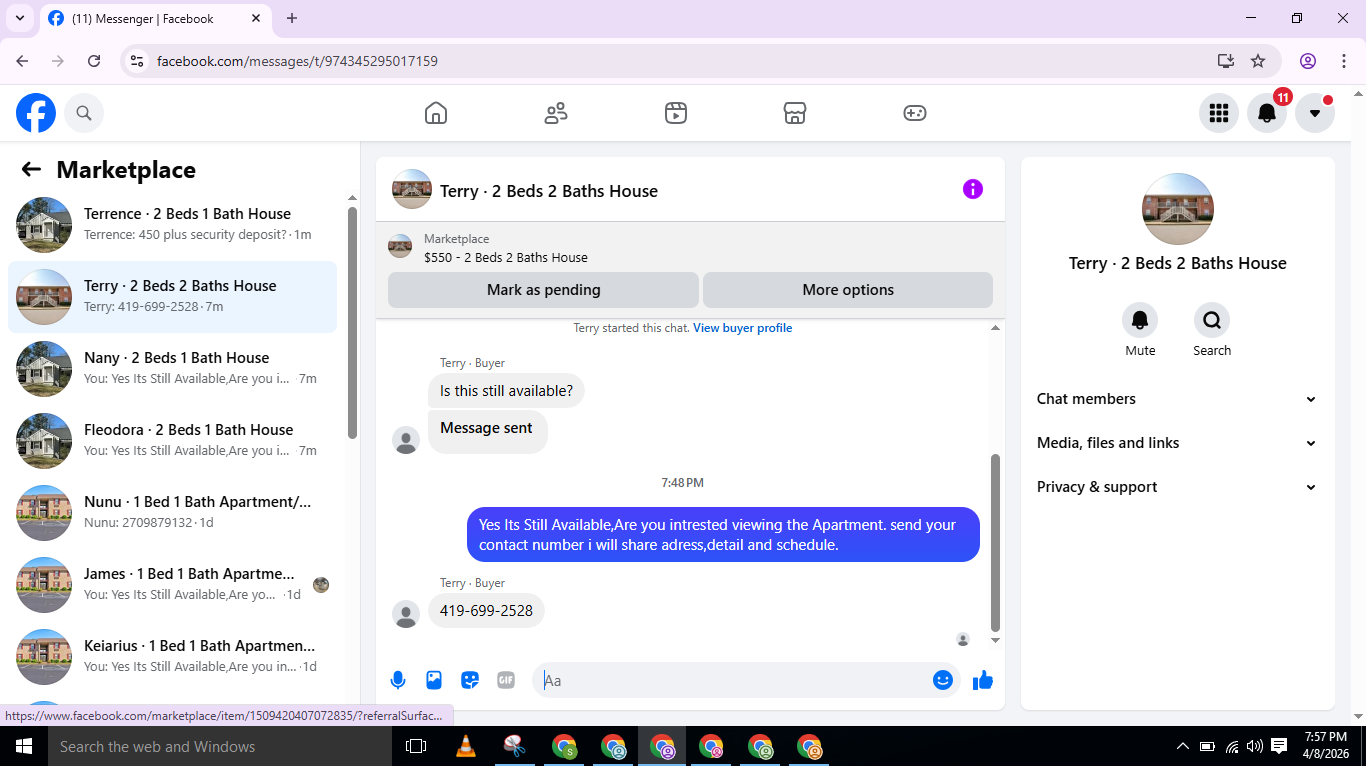The image size is (1366, 766).
Task: Open View buyer profile link
Action: [742, 328]
